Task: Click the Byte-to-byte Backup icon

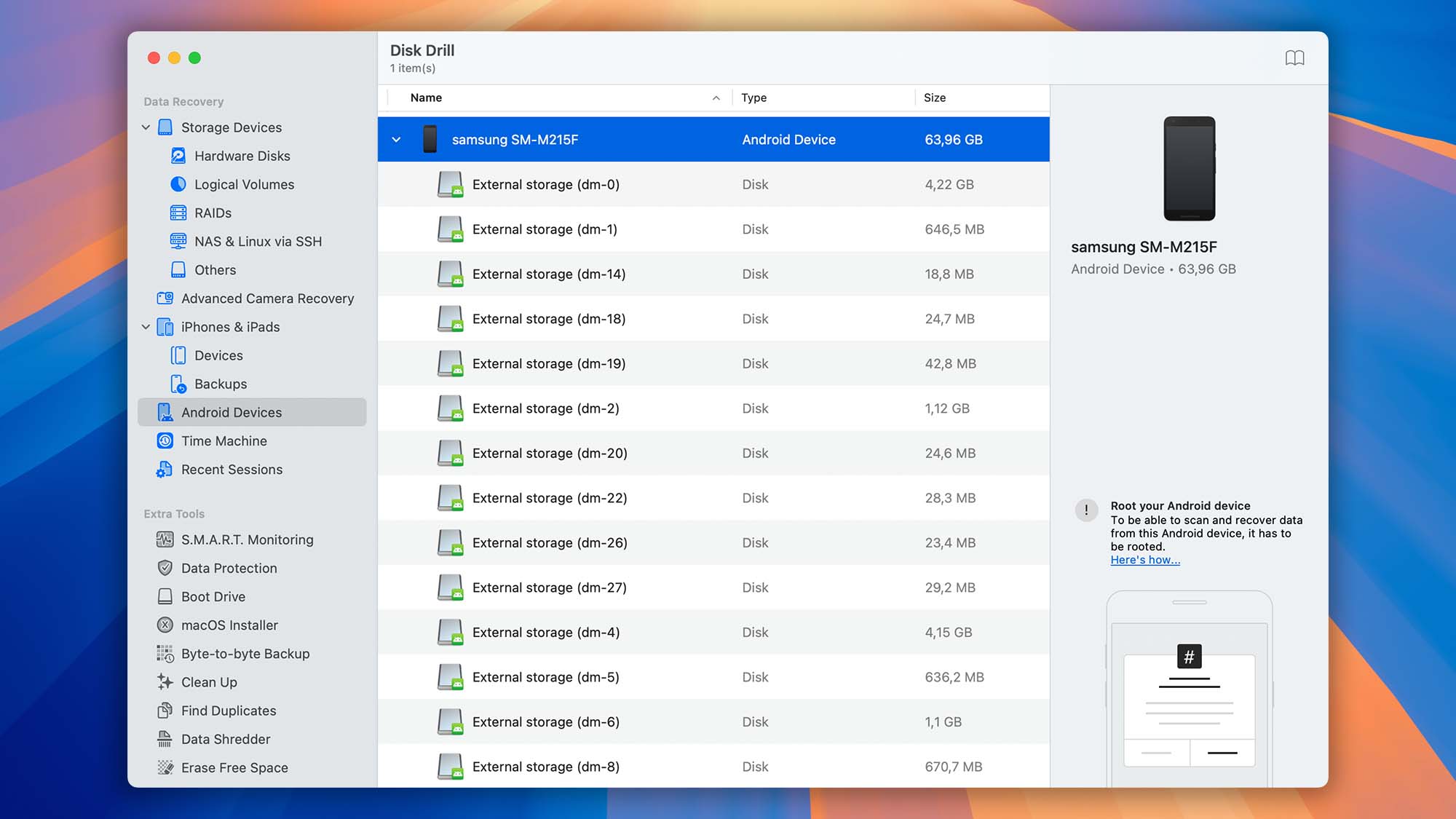Action: pyautogui.click(x=165, y=654)
